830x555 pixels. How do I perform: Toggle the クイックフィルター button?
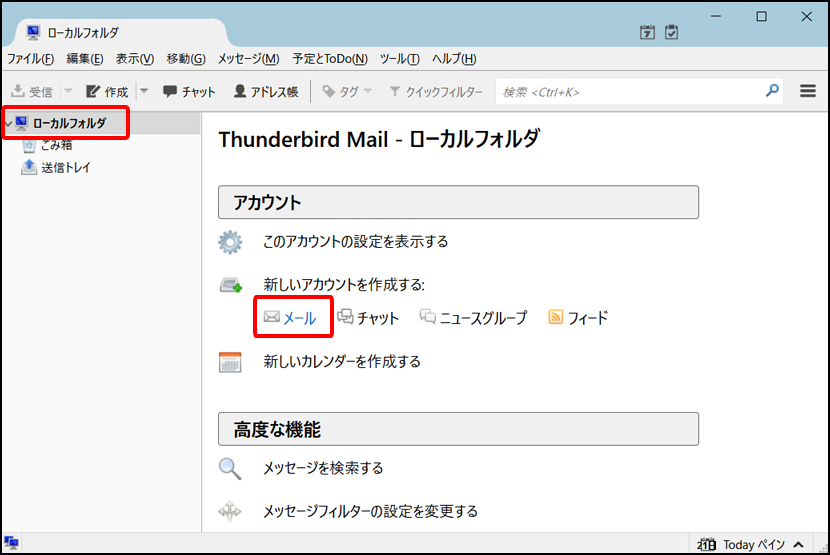tap(436, 92)
